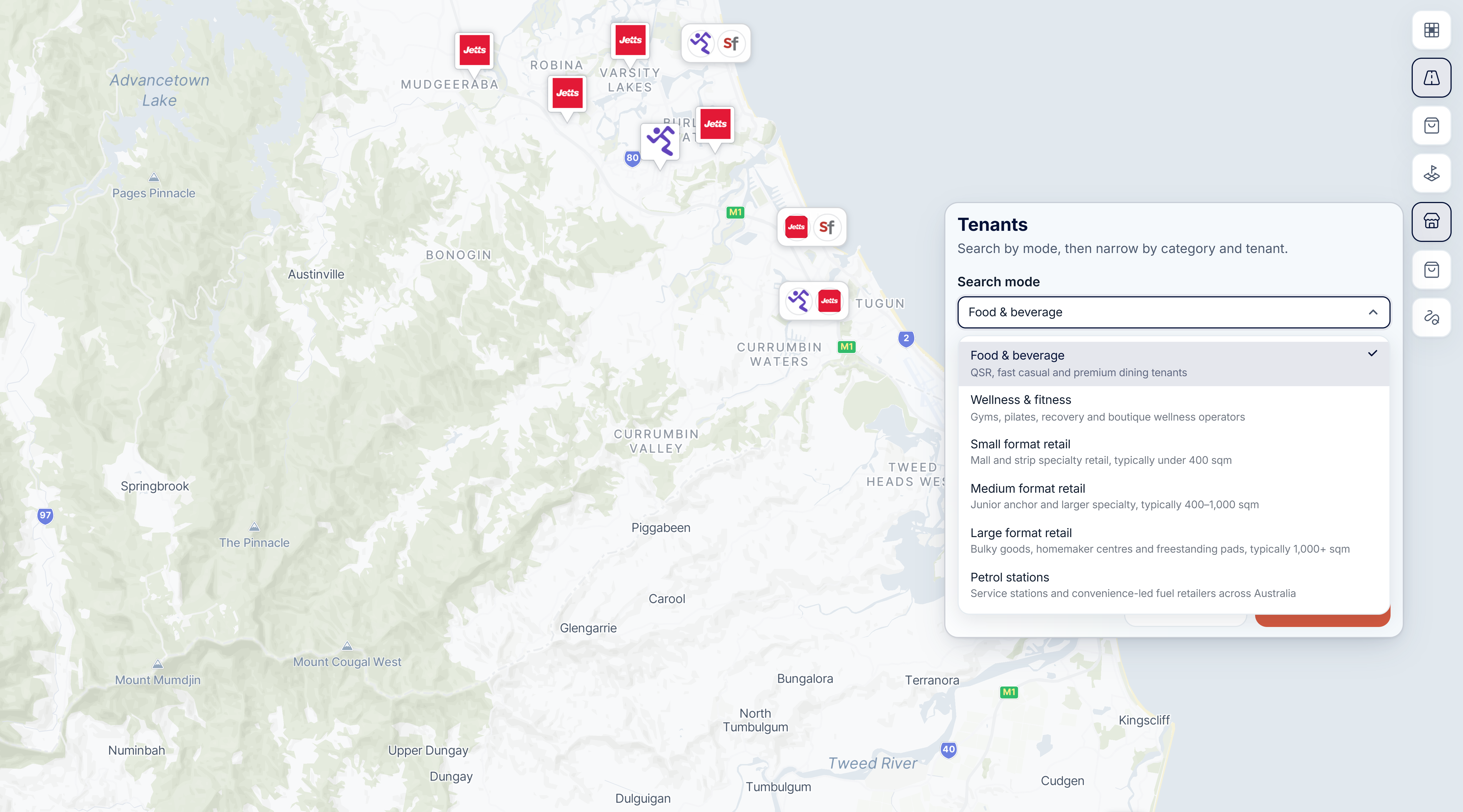Screen dimensions: 1463x812
Task: Select Medium format retail mode
Action: (1173, 496)
